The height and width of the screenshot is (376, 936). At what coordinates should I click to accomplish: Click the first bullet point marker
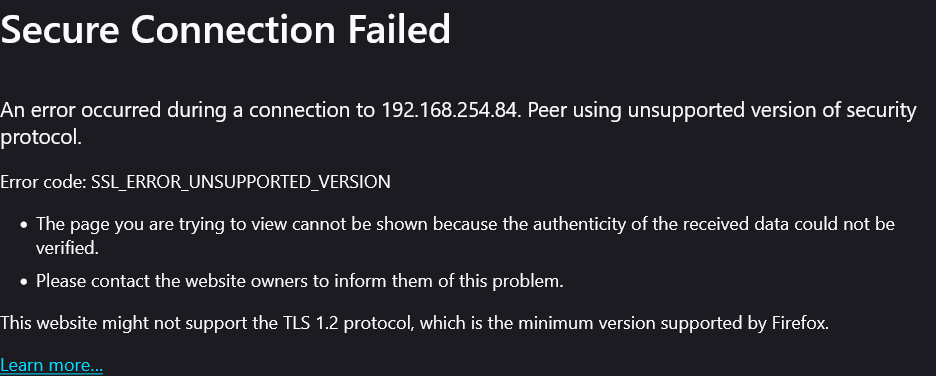[x=24, y=226]
